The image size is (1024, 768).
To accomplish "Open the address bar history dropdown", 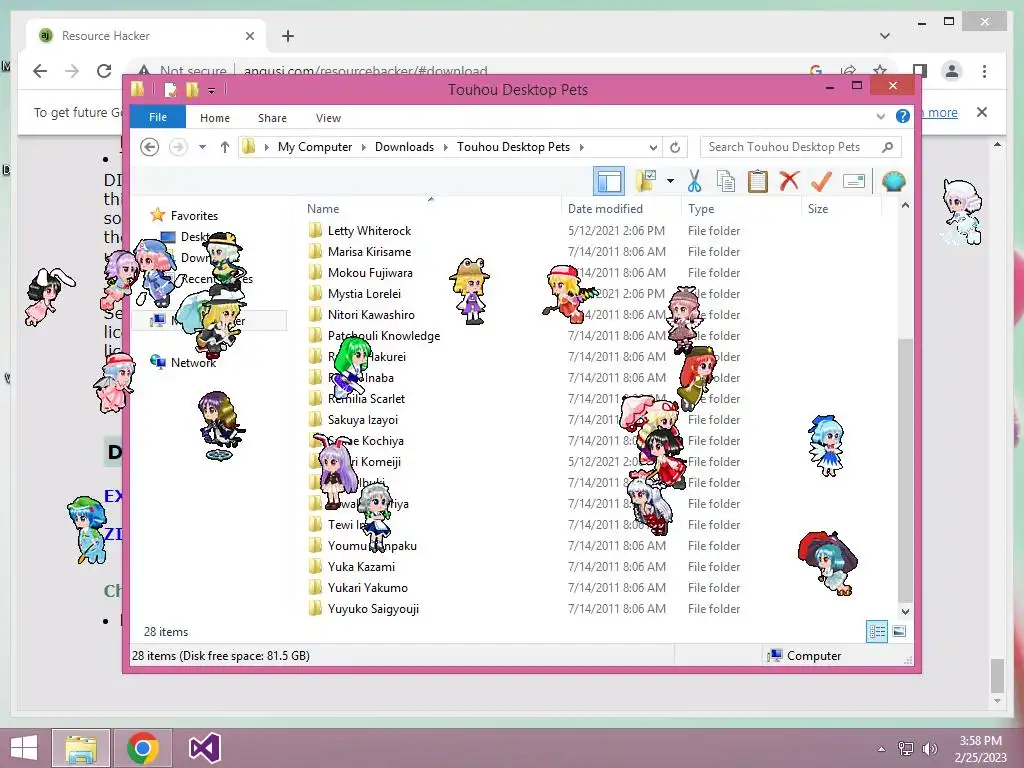I will pos(653,147).
